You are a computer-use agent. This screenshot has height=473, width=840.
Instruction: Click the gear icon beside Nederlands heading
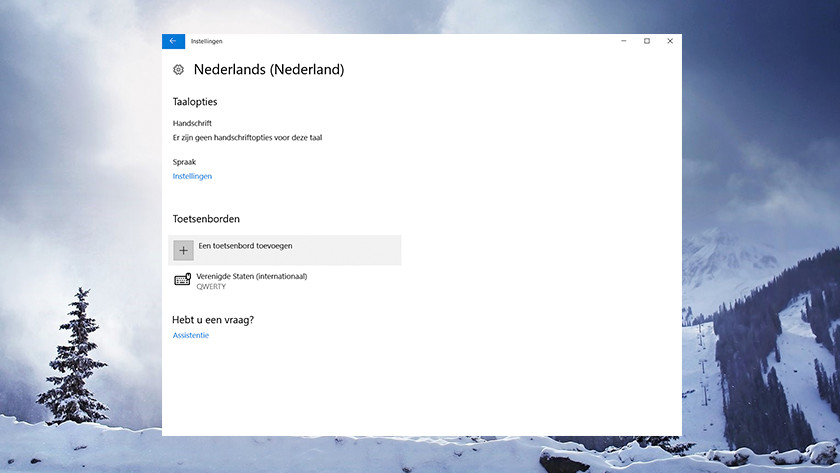(x=178, y=70)
